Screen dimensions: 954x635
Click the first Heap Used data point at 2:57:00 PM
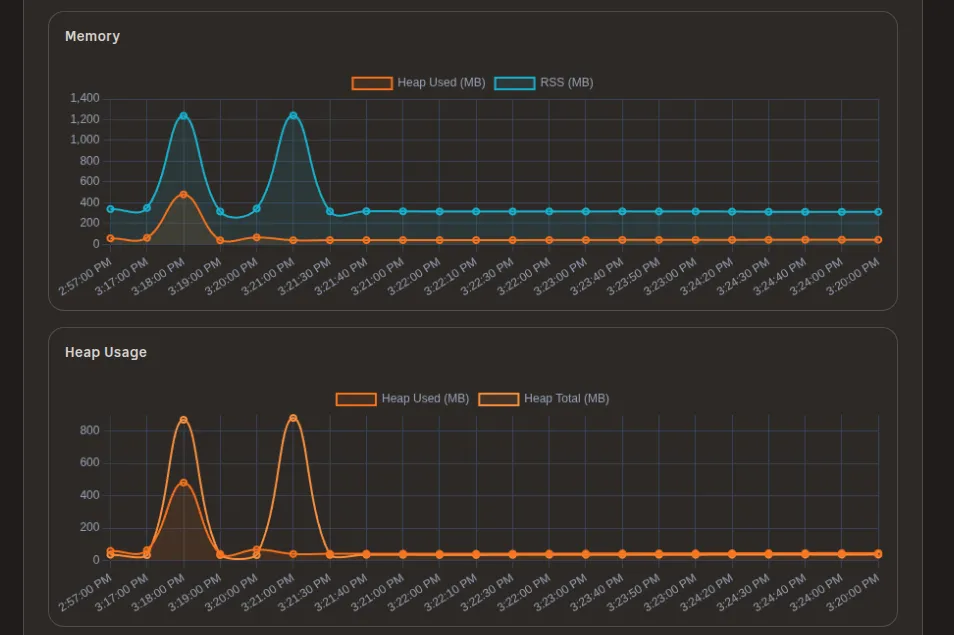coord(108,239)
